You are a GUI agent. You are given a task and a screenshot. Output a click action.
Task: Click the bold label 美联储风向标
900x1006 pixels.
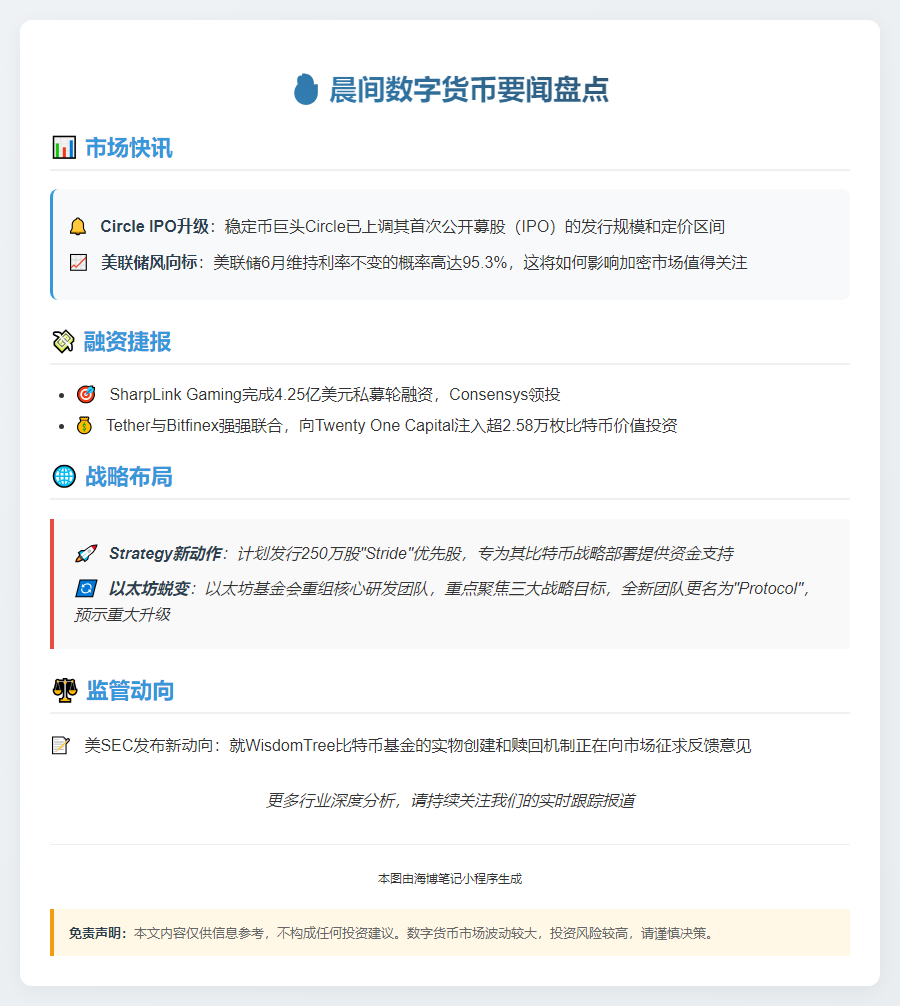[x=149, y=262]
